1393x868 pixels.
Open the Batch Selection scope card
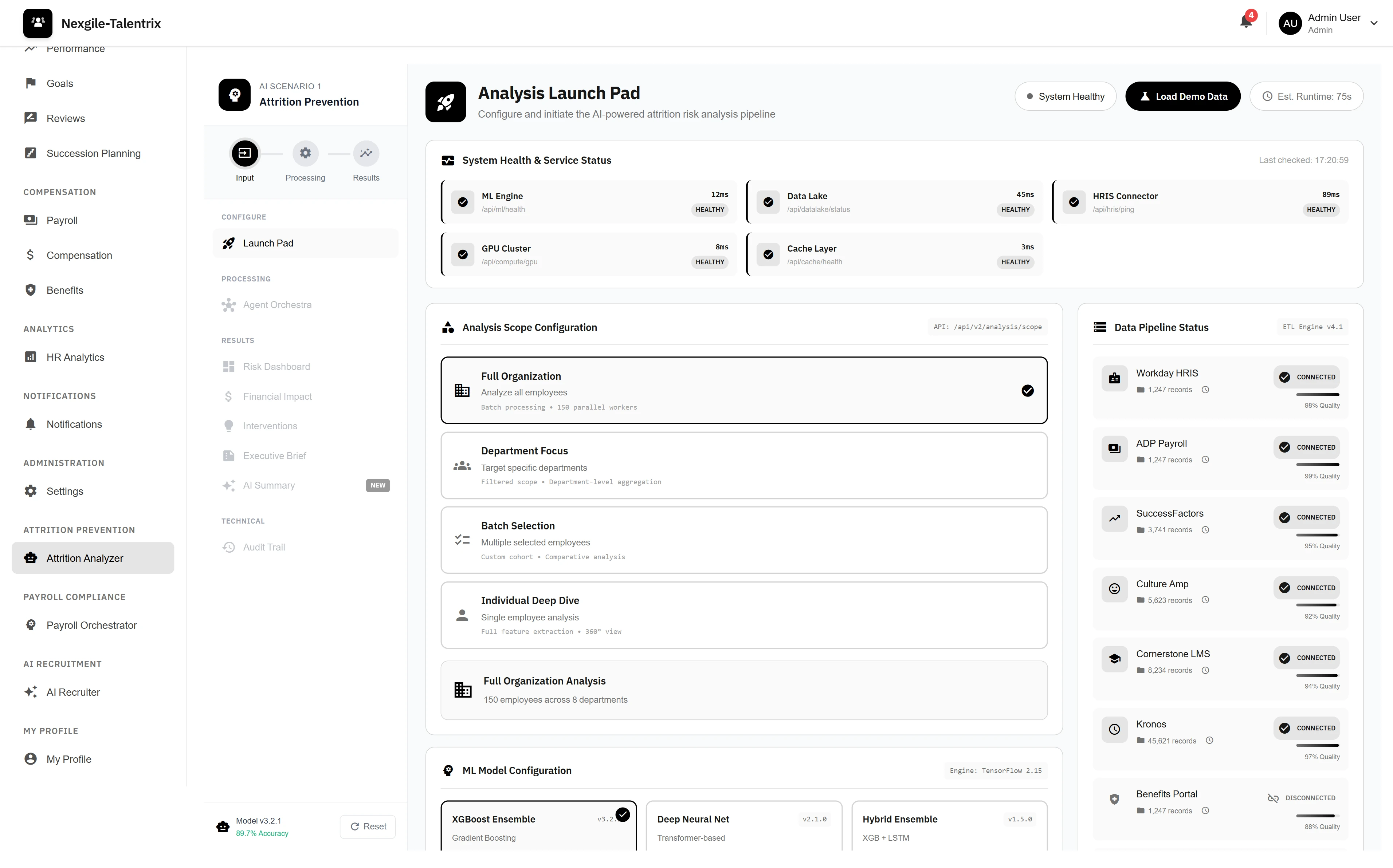click(744, 540)
